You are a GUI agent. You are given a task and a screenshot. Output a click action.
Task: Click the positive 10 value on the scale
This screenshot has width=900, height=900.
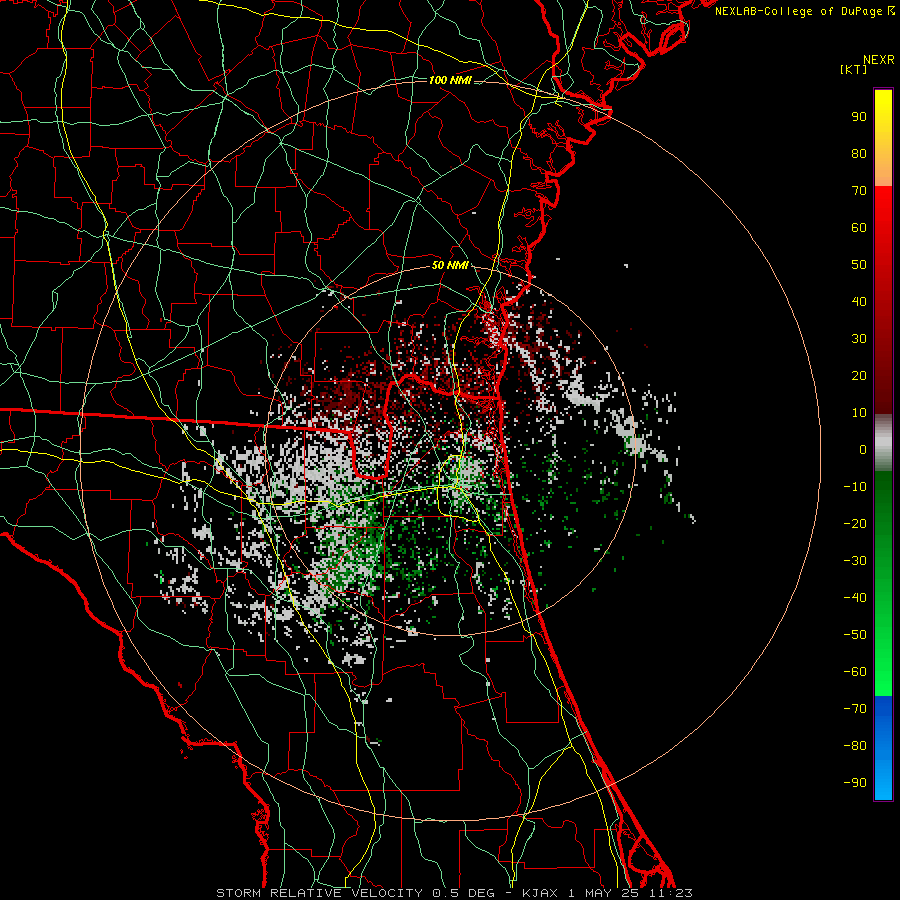[x=859, y=413]
